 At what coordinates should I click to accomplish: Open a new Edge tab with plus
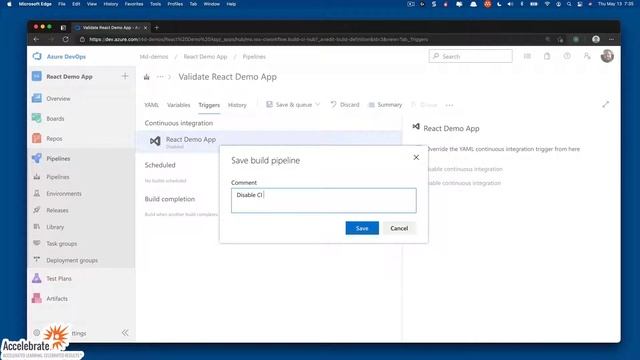click(156, 28)
